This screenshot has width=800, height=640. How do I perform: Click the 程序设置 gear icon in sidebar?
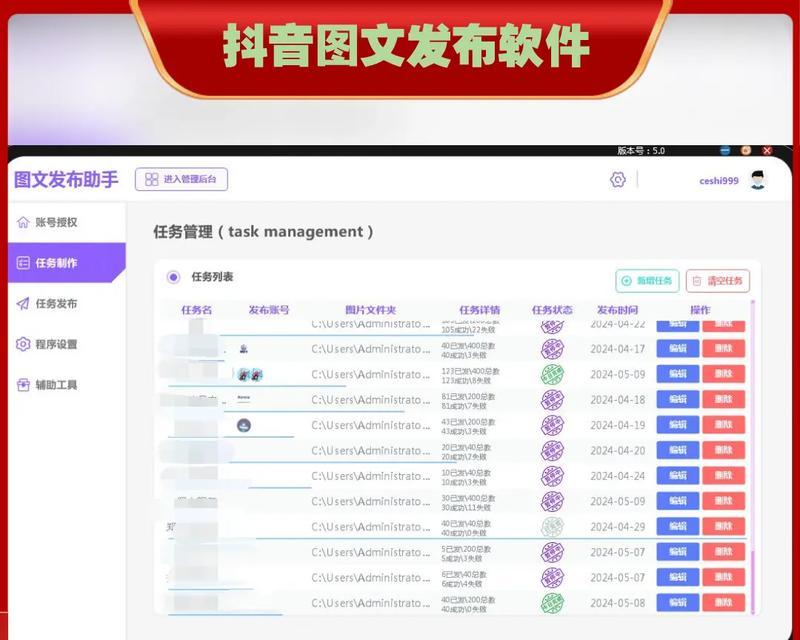point(23,344)
